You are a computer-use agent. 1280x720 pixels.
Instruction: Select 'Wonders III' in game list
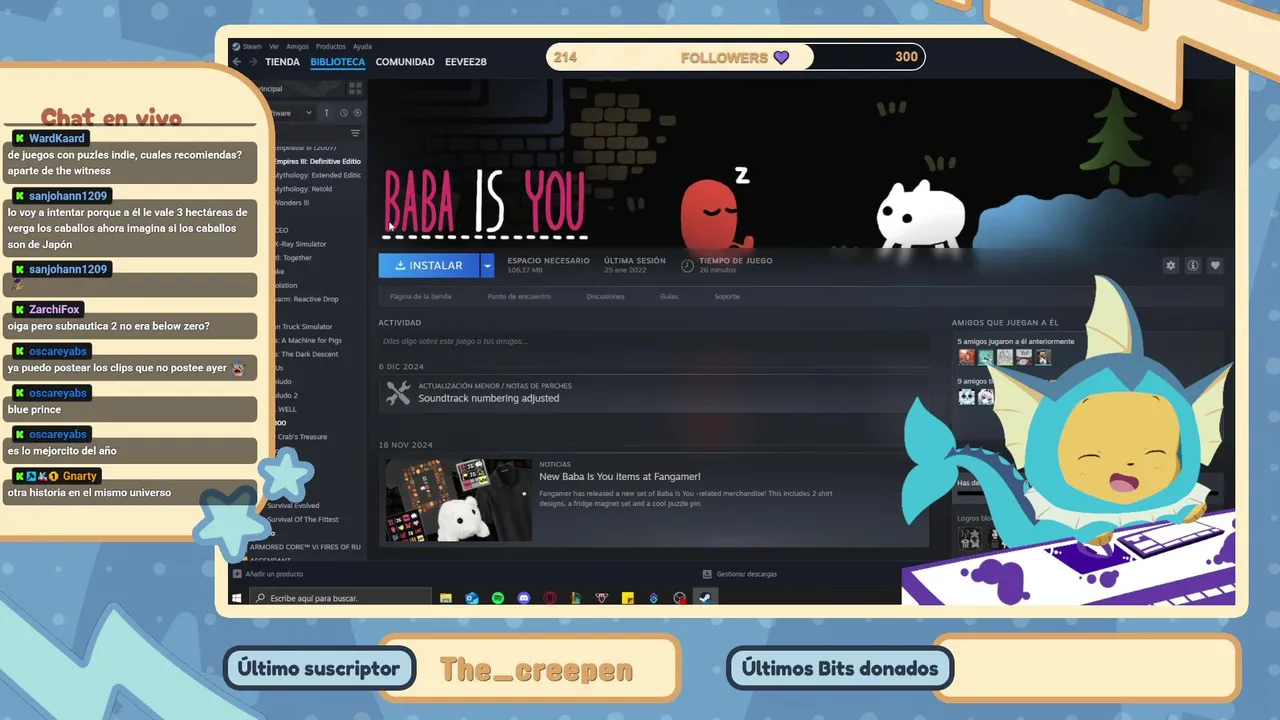[292, 203]
